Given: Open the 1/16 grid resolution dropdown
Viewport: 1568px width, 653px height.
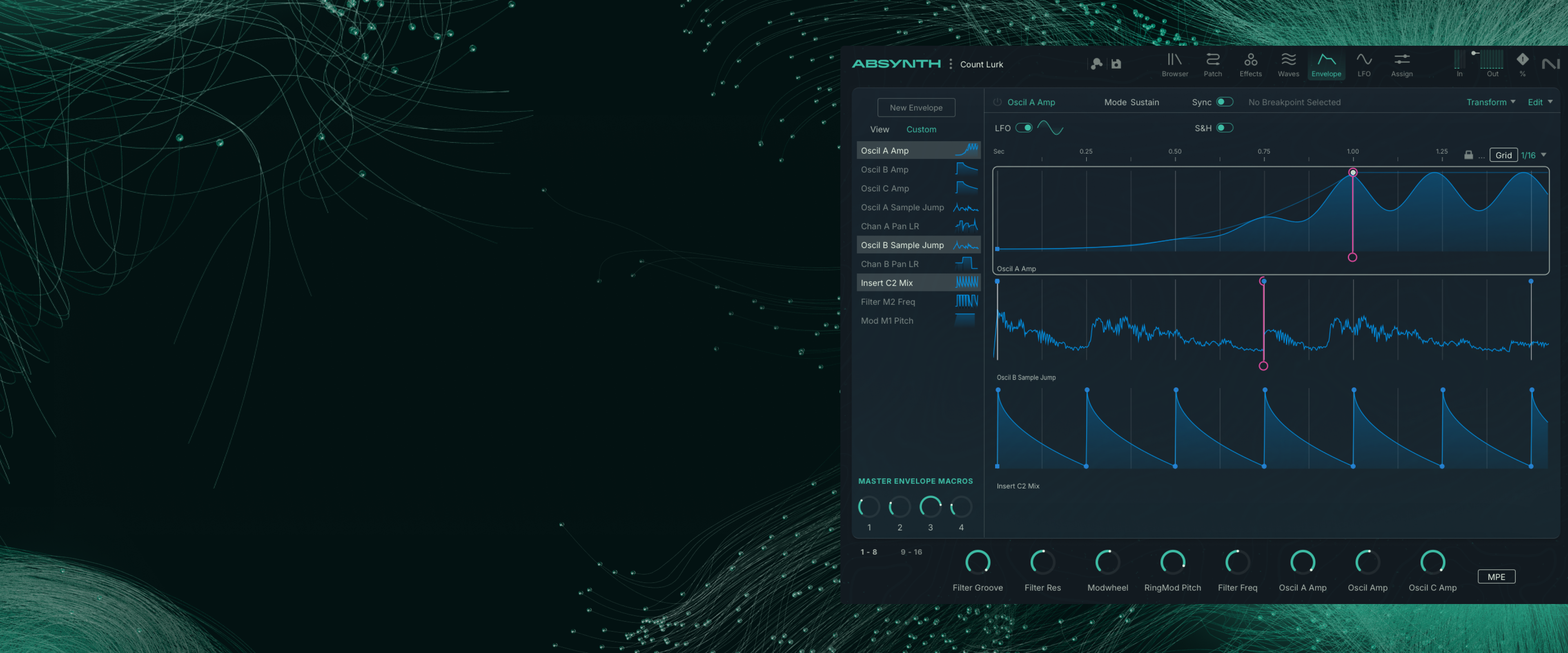Looking at the screenshot, I should pos(1533,155).
